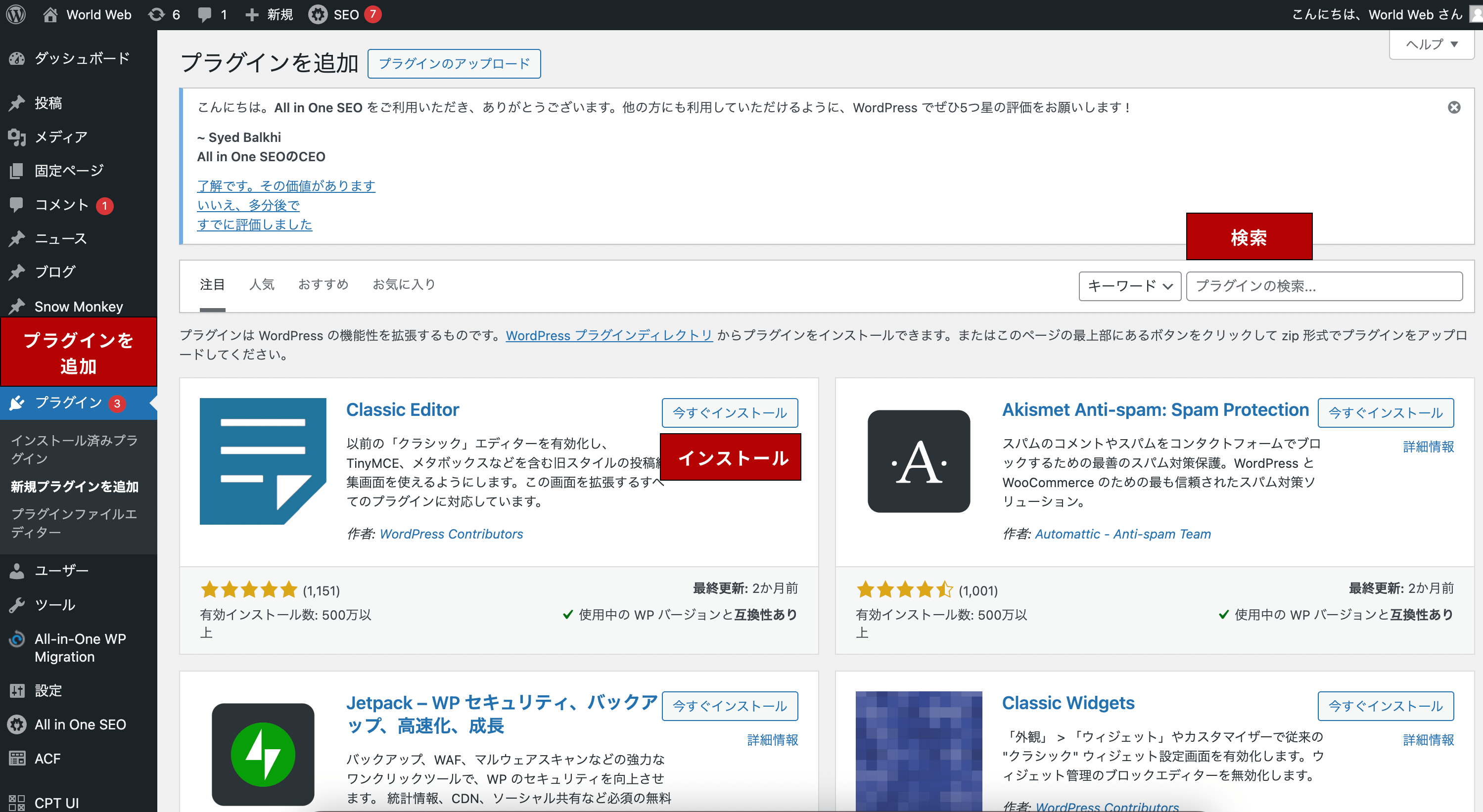Click the いいえ、多分後で link
Image resolution: width=1483 pixels, height=812 pixels.
[x=249, y=205]
